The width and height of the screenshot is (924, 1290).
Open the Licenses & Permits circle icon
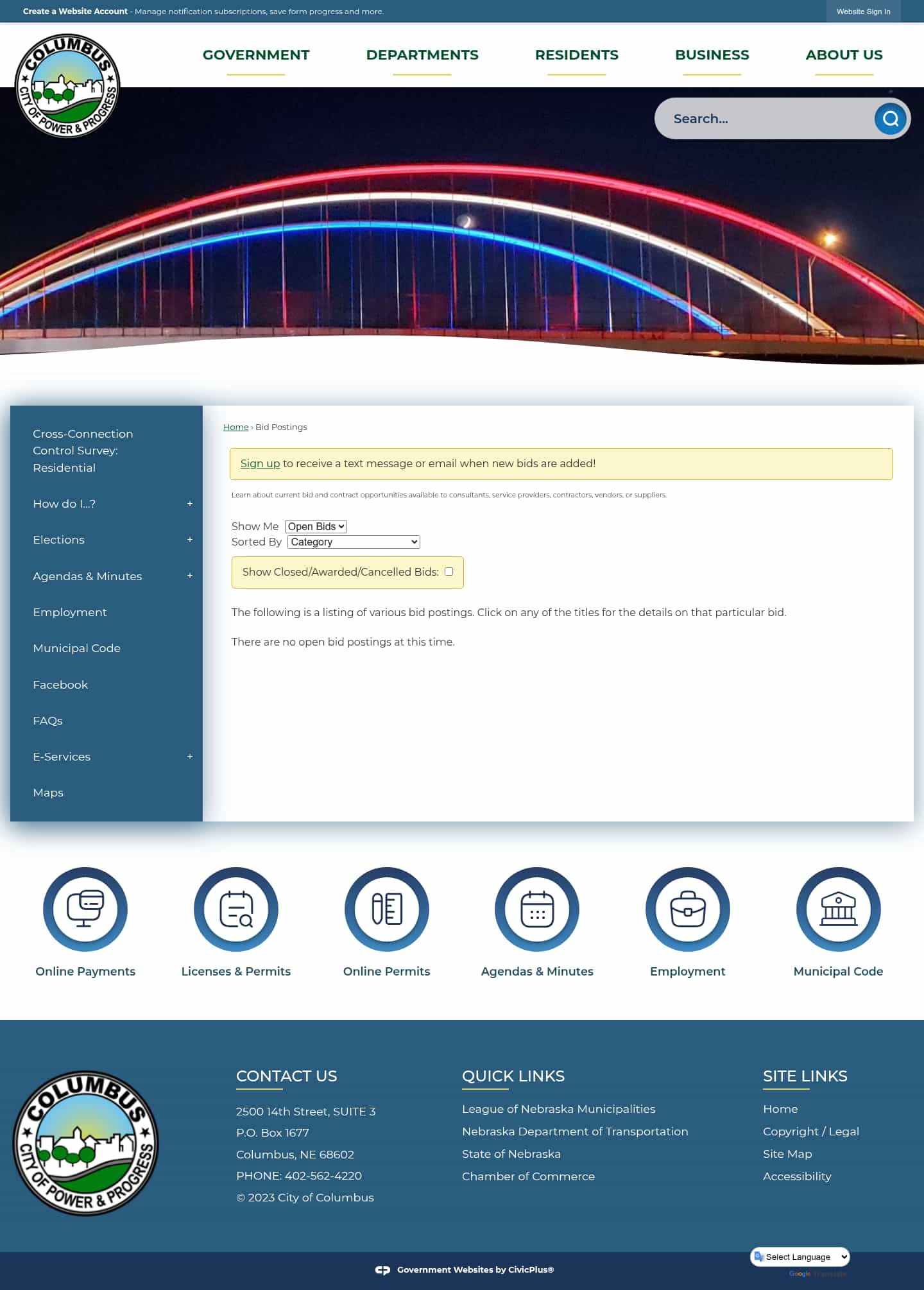236,909
